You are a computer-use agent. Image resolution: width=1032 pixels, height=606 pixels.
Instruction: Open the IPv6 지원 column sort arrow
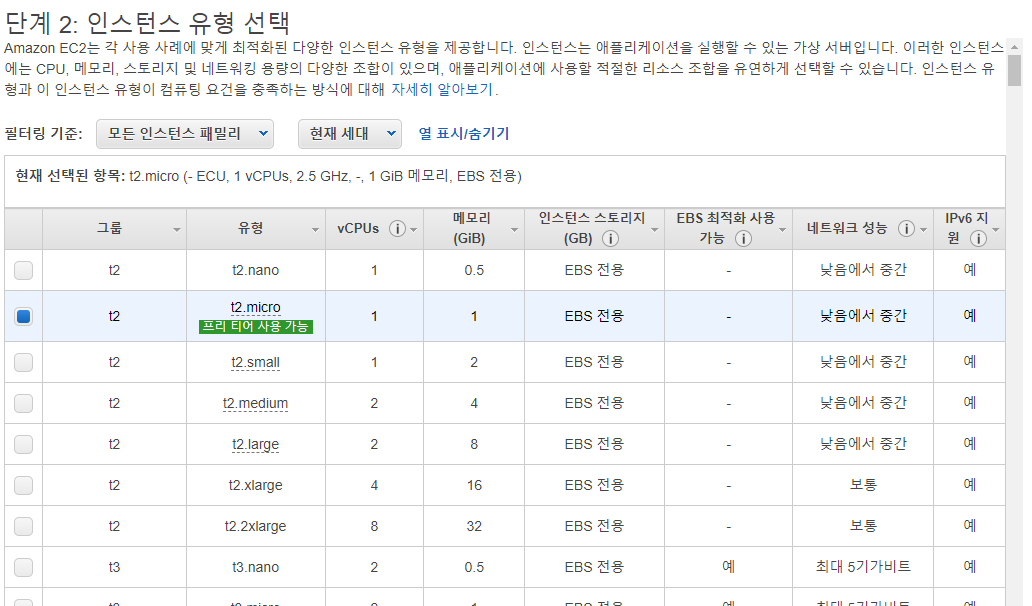tap(996, 230)
